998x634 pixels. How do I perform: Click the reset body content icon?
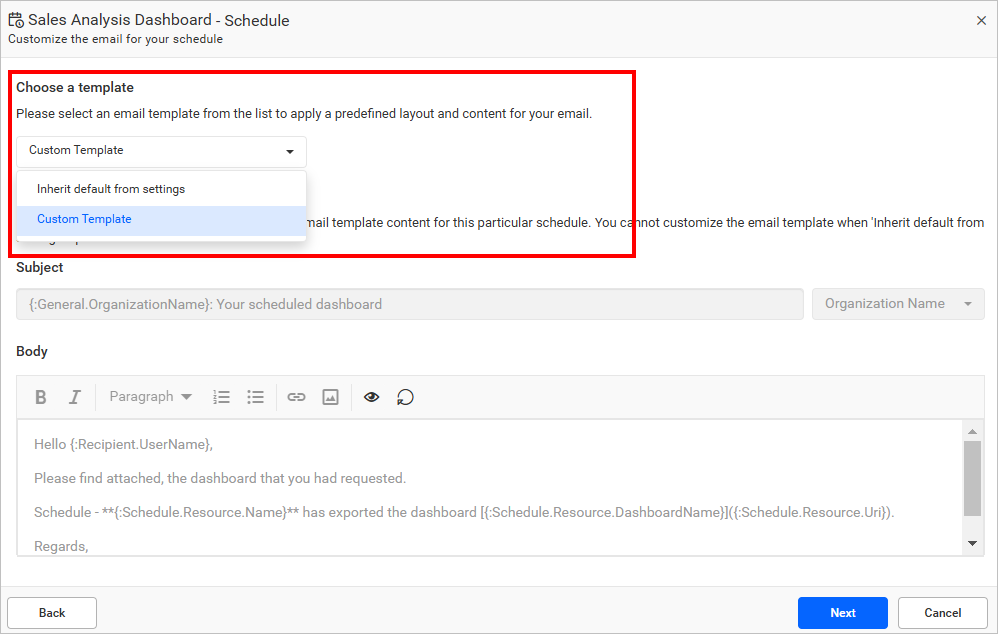point(405,397)
